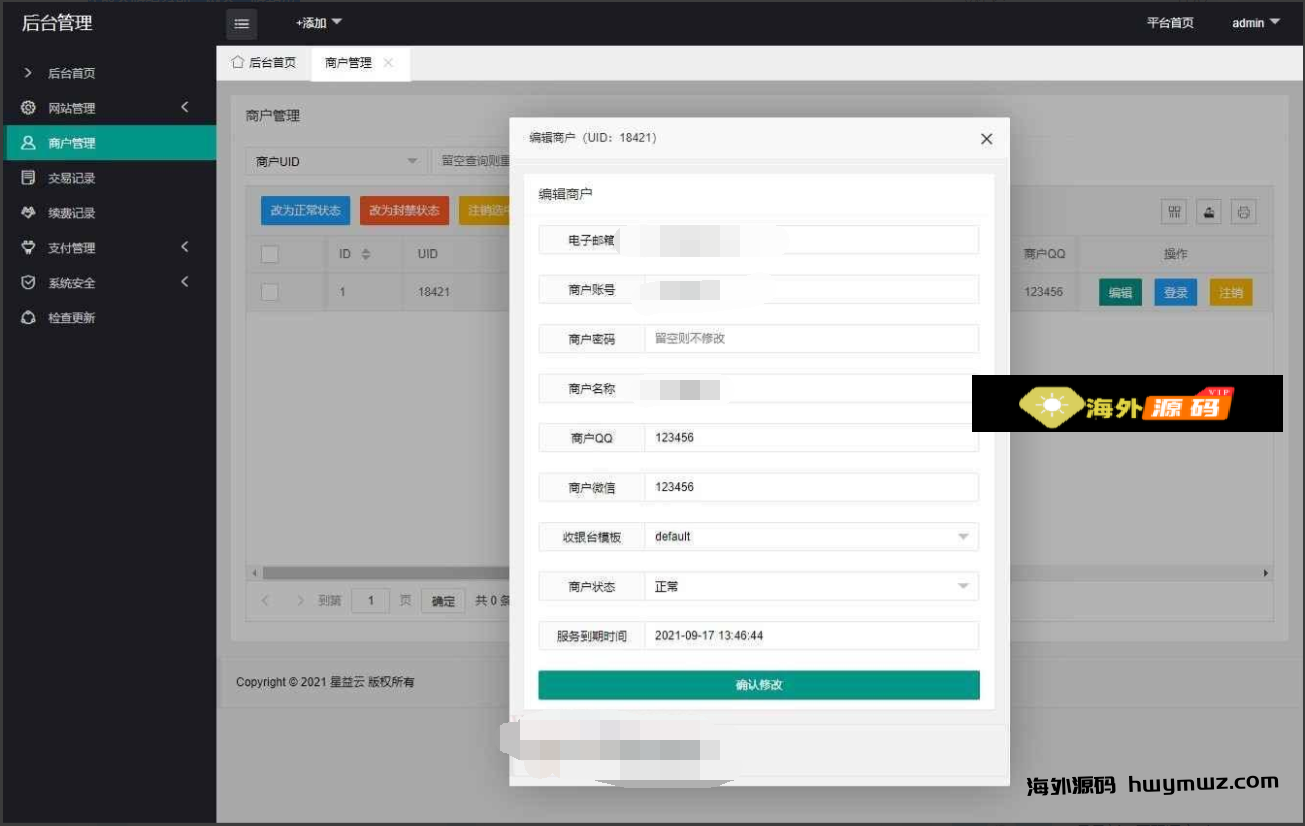Click the pagination page number box
The image size is (1305, 826).
pos(371,601)
